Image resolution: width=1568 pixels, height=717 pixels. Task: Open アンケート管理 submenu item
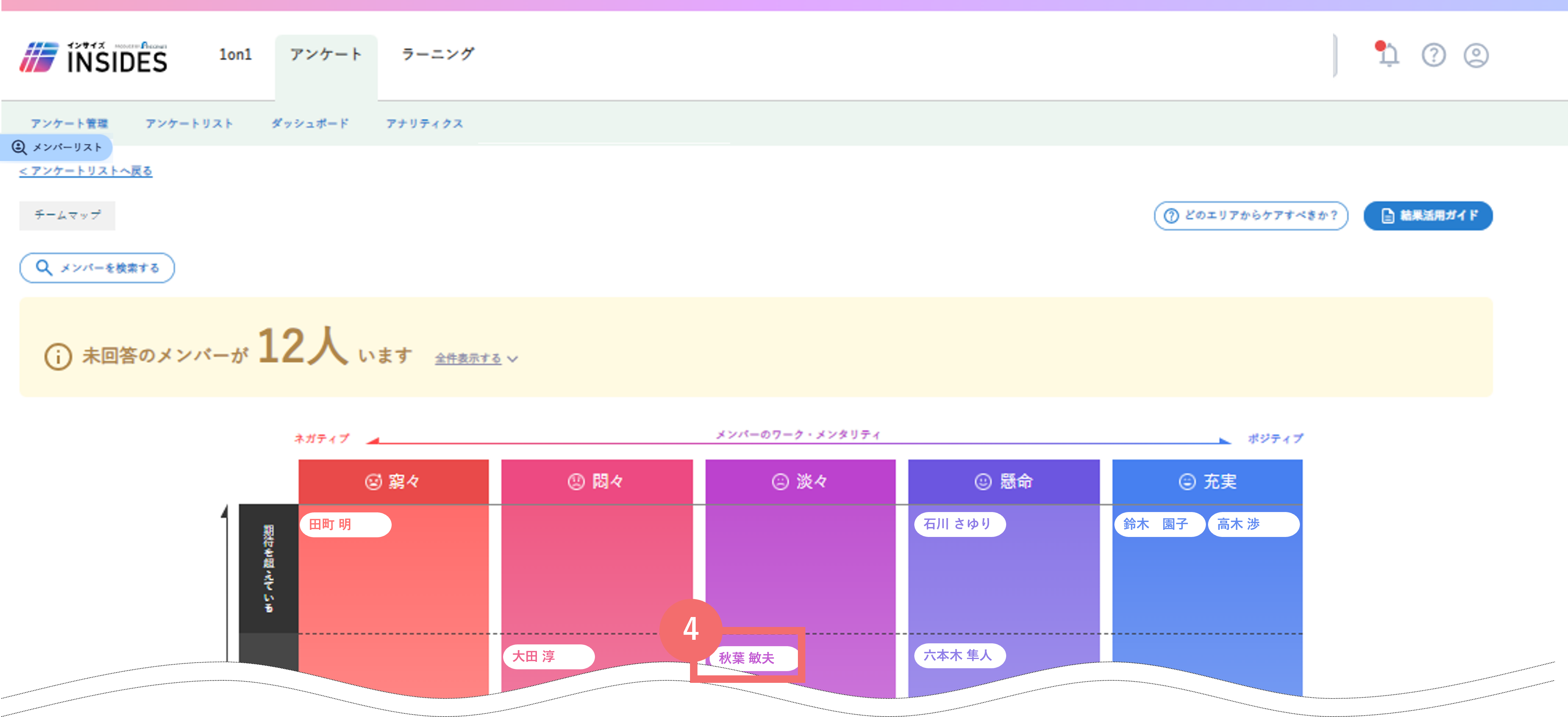point(69,123)
